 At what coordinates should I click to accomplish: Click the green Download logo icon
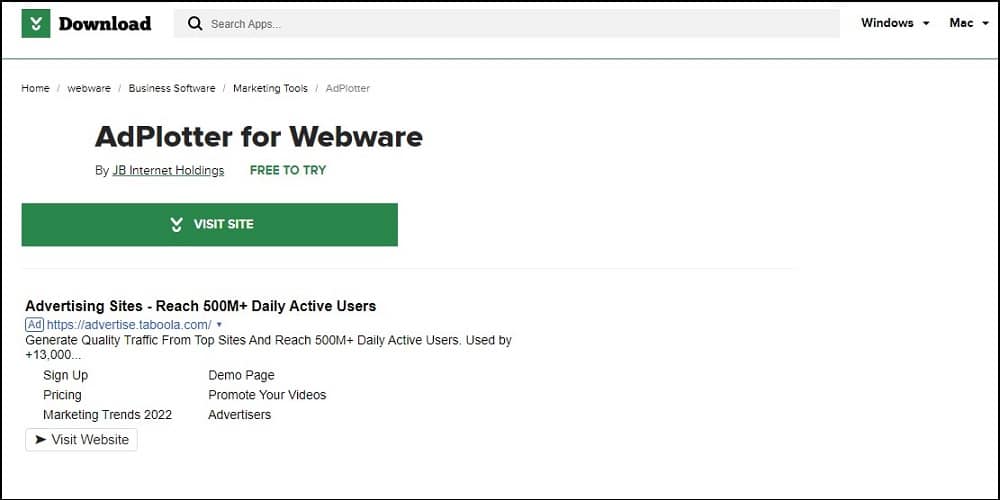pos(36,24)
